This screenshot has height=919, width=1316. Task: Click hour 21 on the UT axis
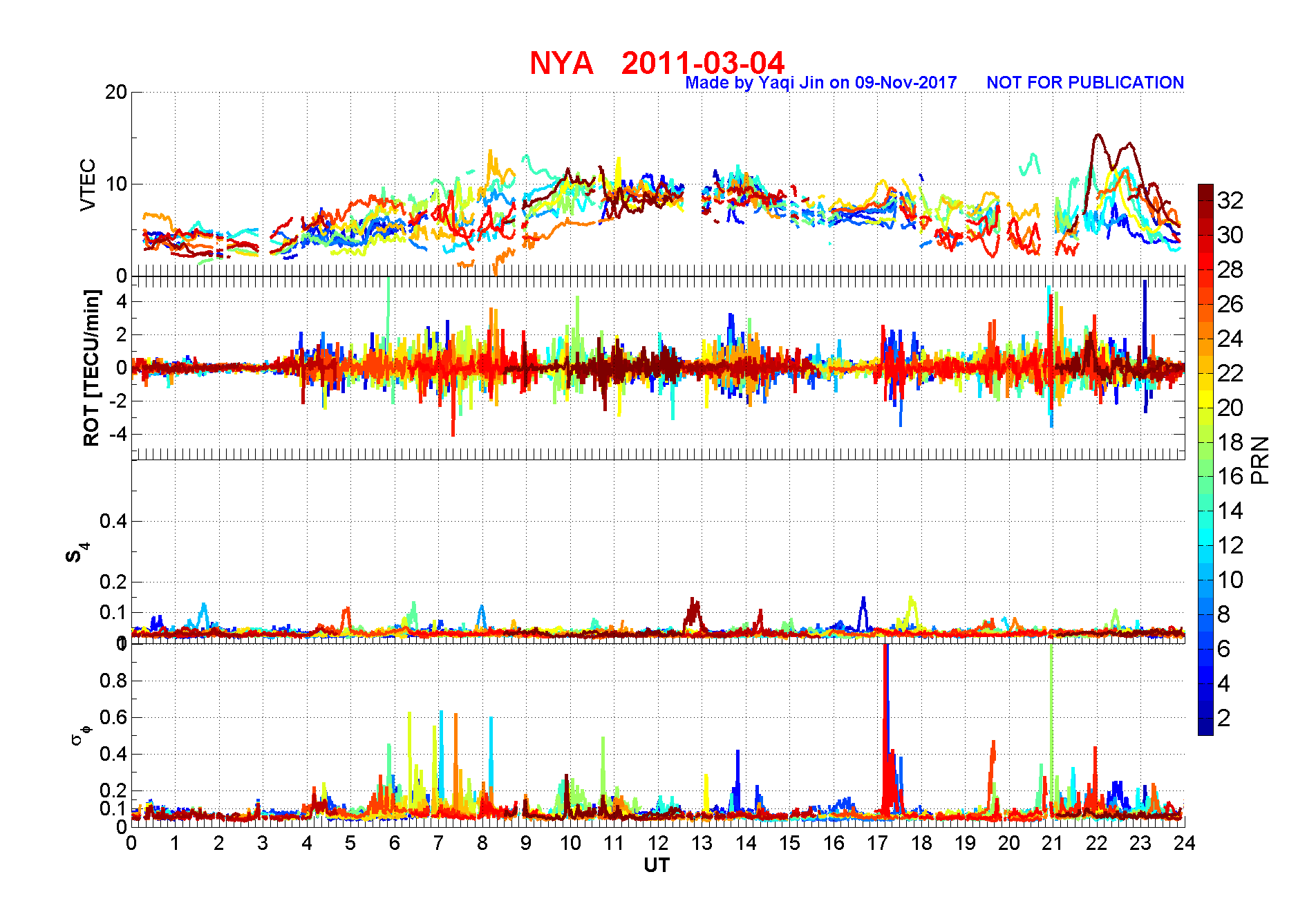tap(1053, 843)
